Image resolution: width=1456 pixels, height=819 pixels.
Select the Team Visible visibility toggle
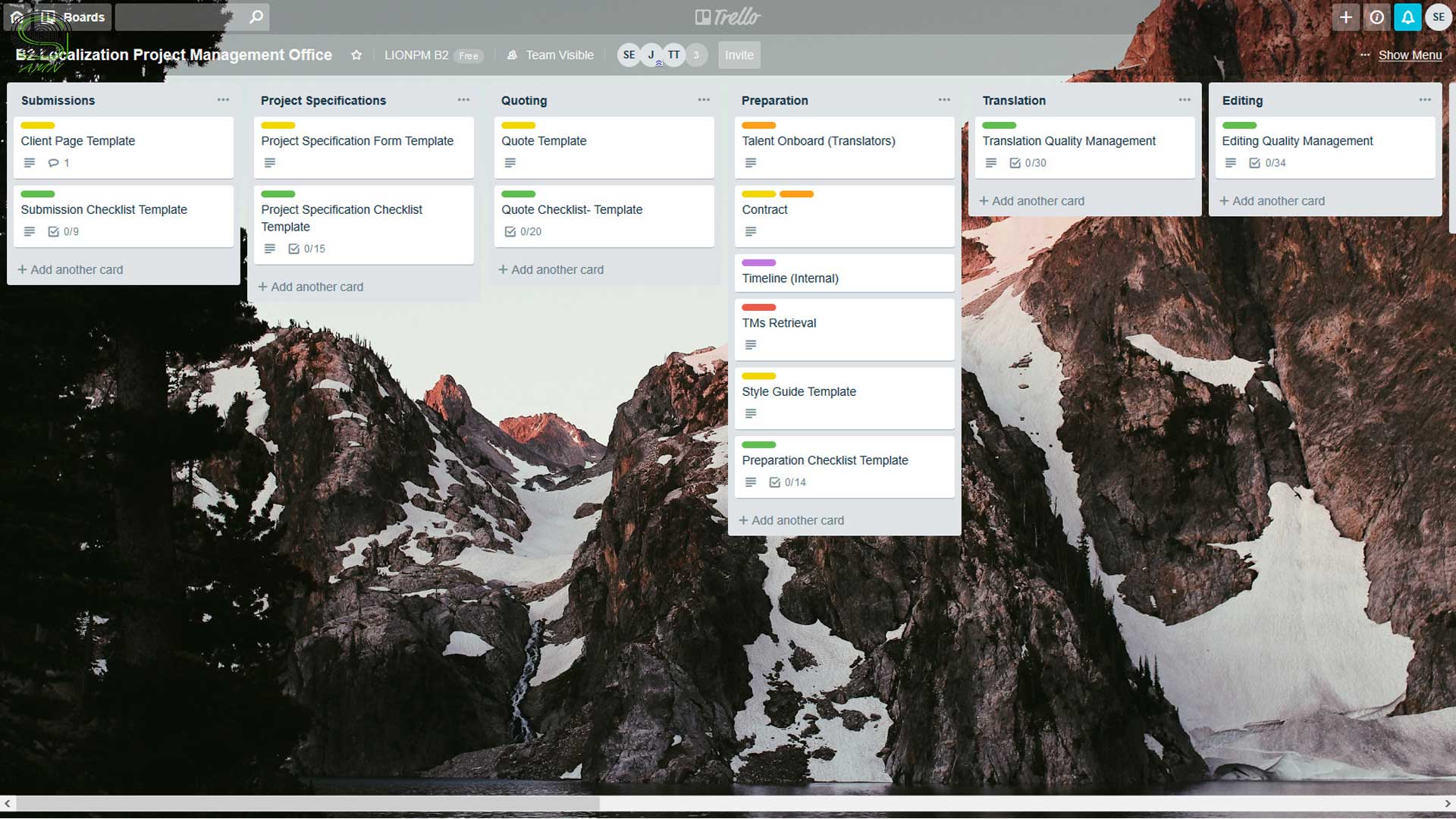(550, 54)
